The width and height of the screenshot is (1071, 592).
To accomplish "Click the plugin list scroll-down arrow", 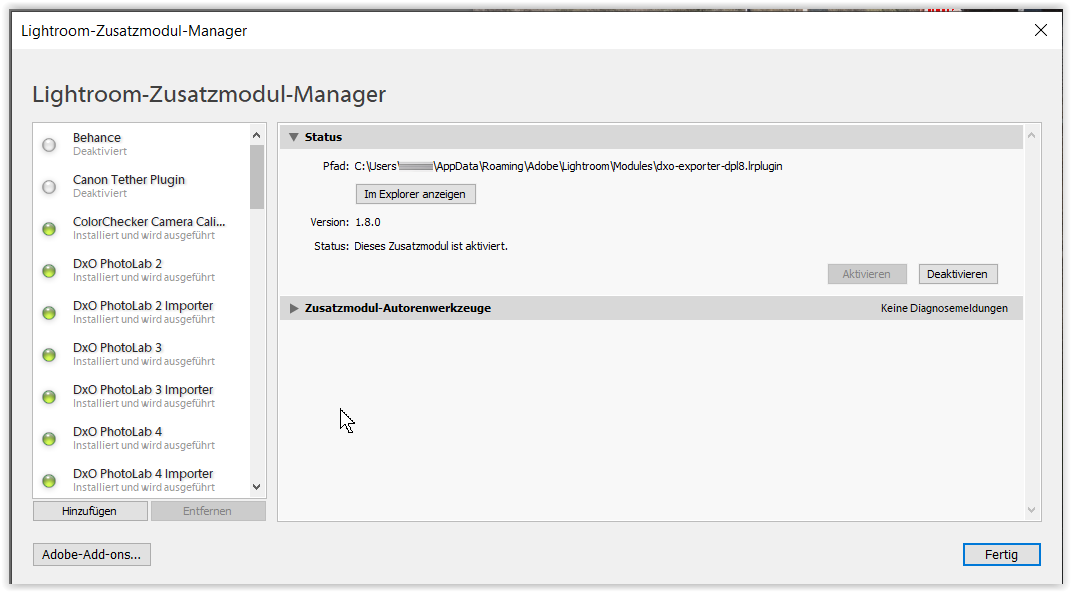I will click(257, 487).
